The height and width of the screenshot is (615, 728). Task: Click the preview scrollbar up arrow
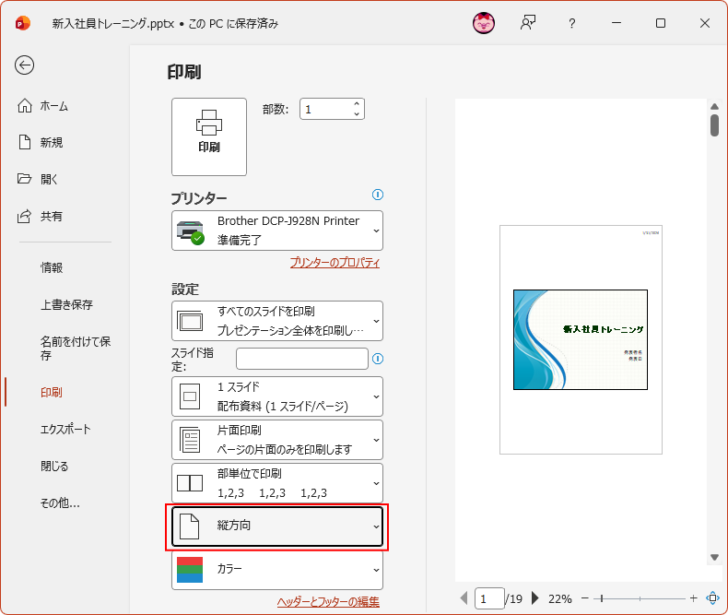tap(715, 107)
